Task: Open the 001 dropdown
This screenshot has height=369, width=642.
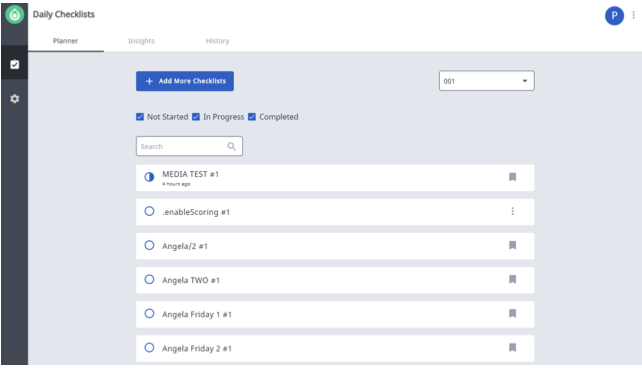Action: pos(486,81)
